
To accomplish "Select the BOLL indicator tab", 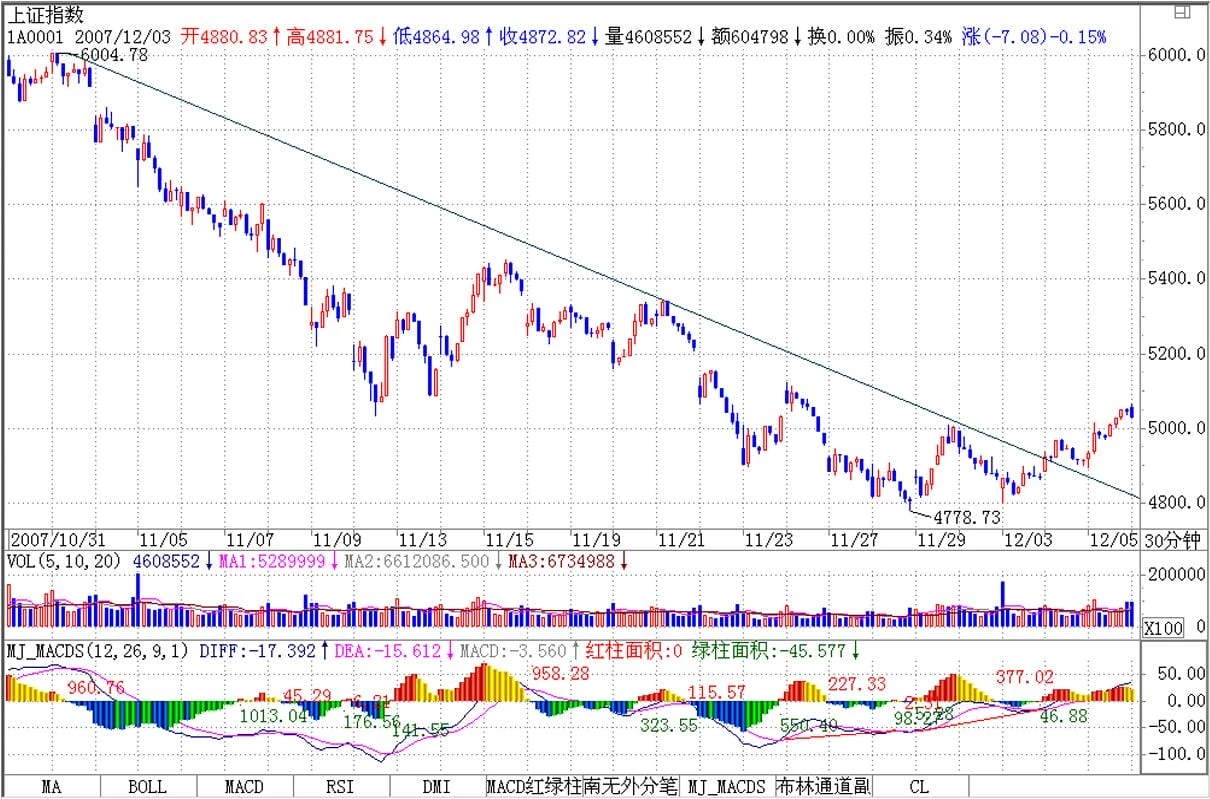I will (148, 786).
